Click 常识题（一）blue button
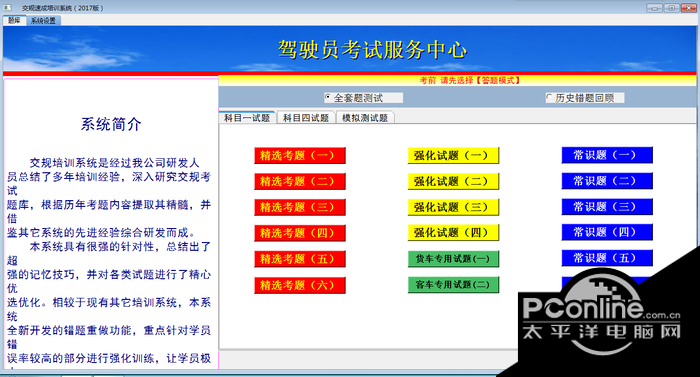The width and height of the screenshot is (700, 377). tap(607, 155)
